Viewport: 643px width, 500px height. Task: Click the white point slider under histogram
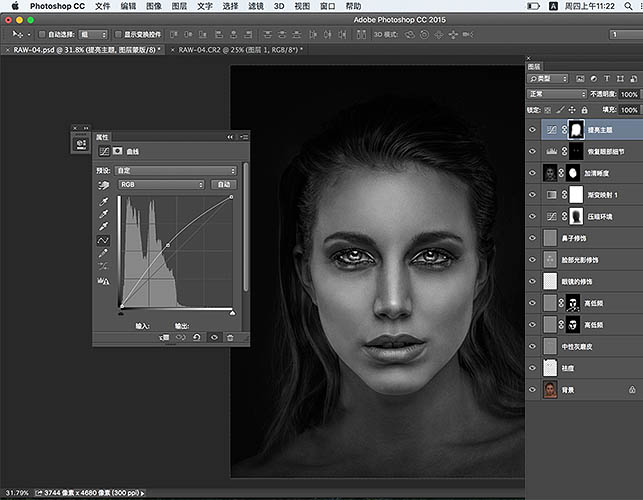pos(232,311)
